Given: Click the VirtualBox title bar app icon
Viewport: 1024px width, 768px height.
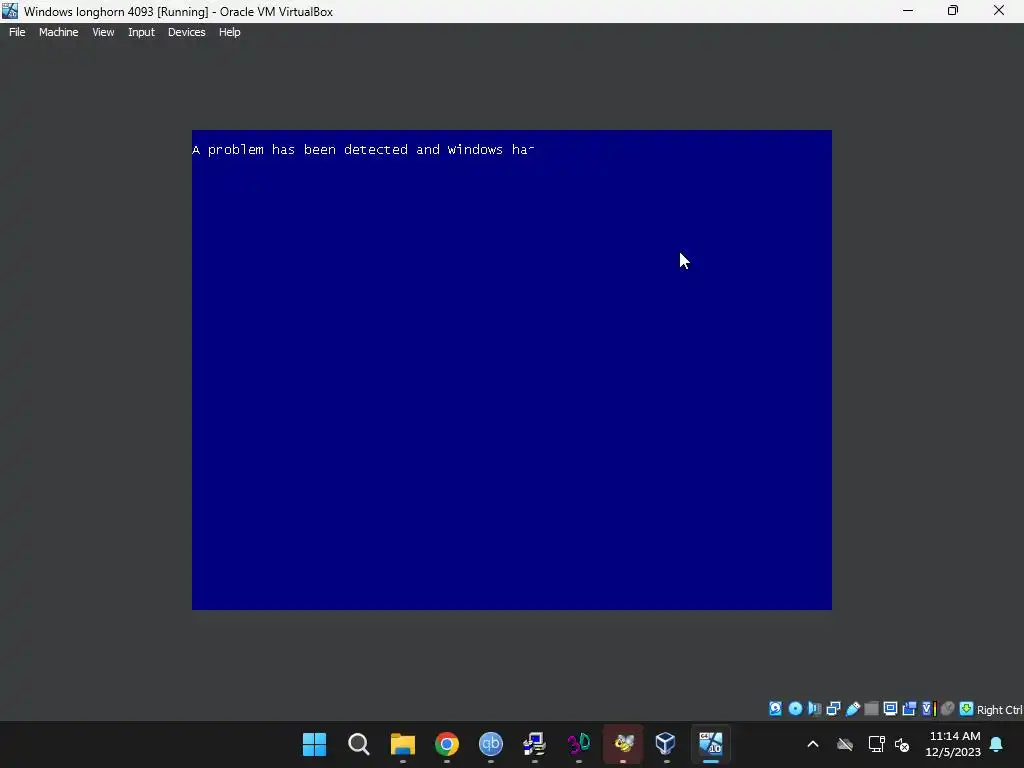Looking at the screenshot, I should [x=10, y=11].
